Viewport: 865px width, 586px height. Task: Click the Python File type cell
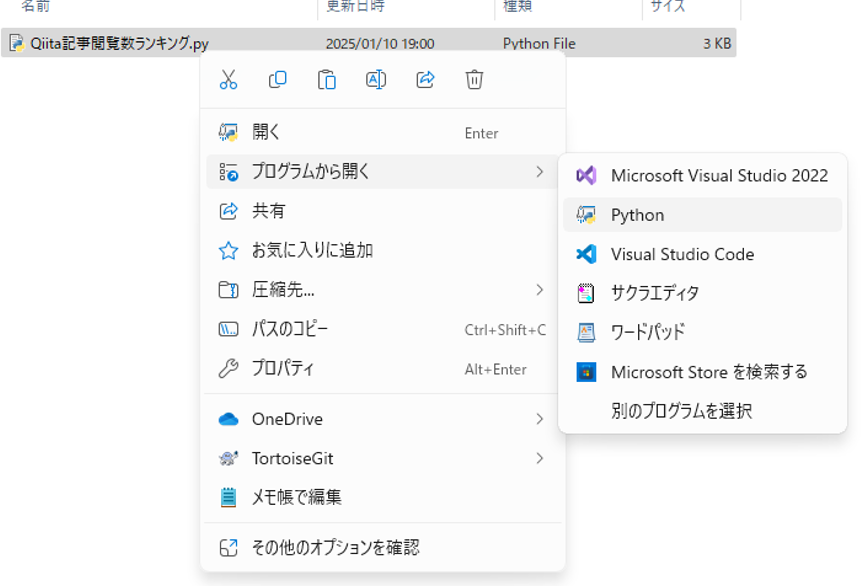[539, 44]
